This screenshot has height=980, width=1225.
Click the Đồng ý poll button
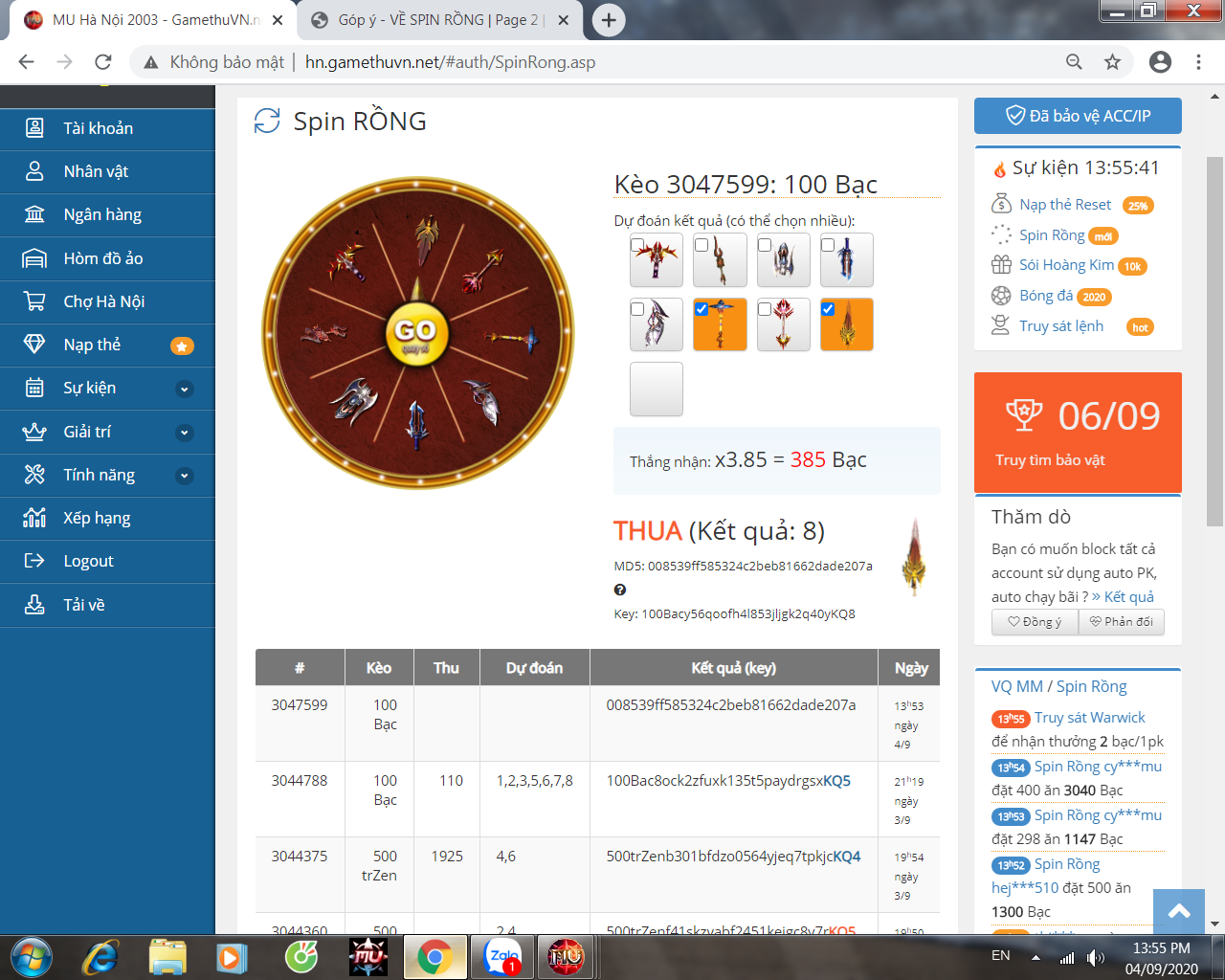click(1035, 622)
